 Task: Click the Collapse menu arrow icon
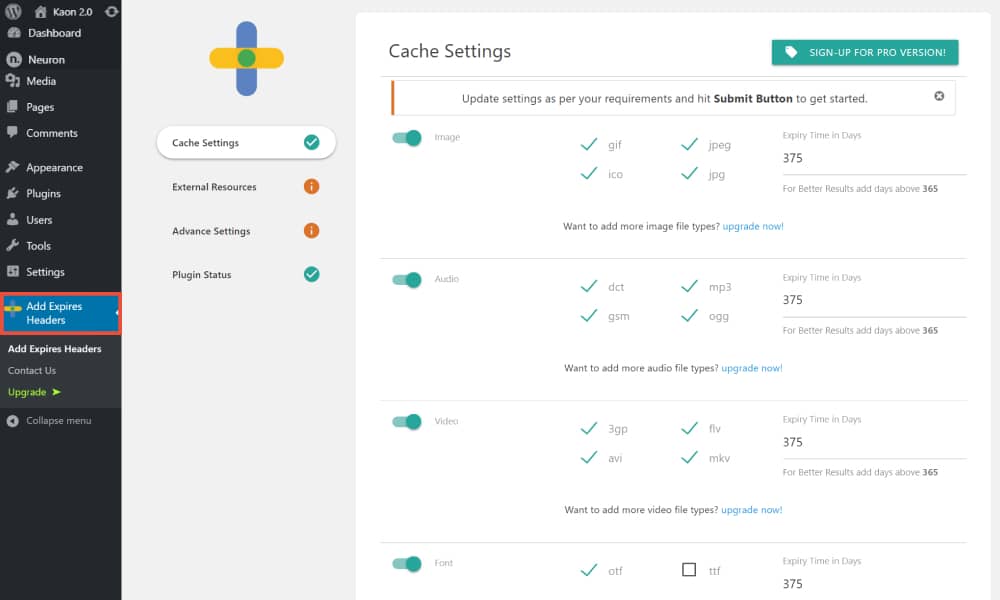click(x=13, y=421)
